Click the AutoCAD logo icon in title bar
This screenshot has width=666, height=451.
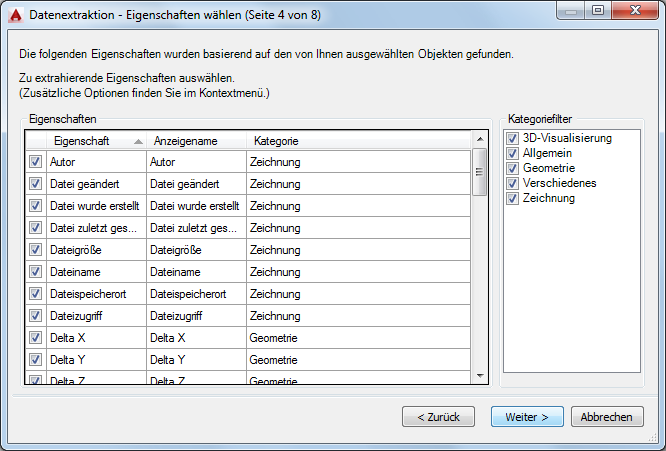[16, 13]
